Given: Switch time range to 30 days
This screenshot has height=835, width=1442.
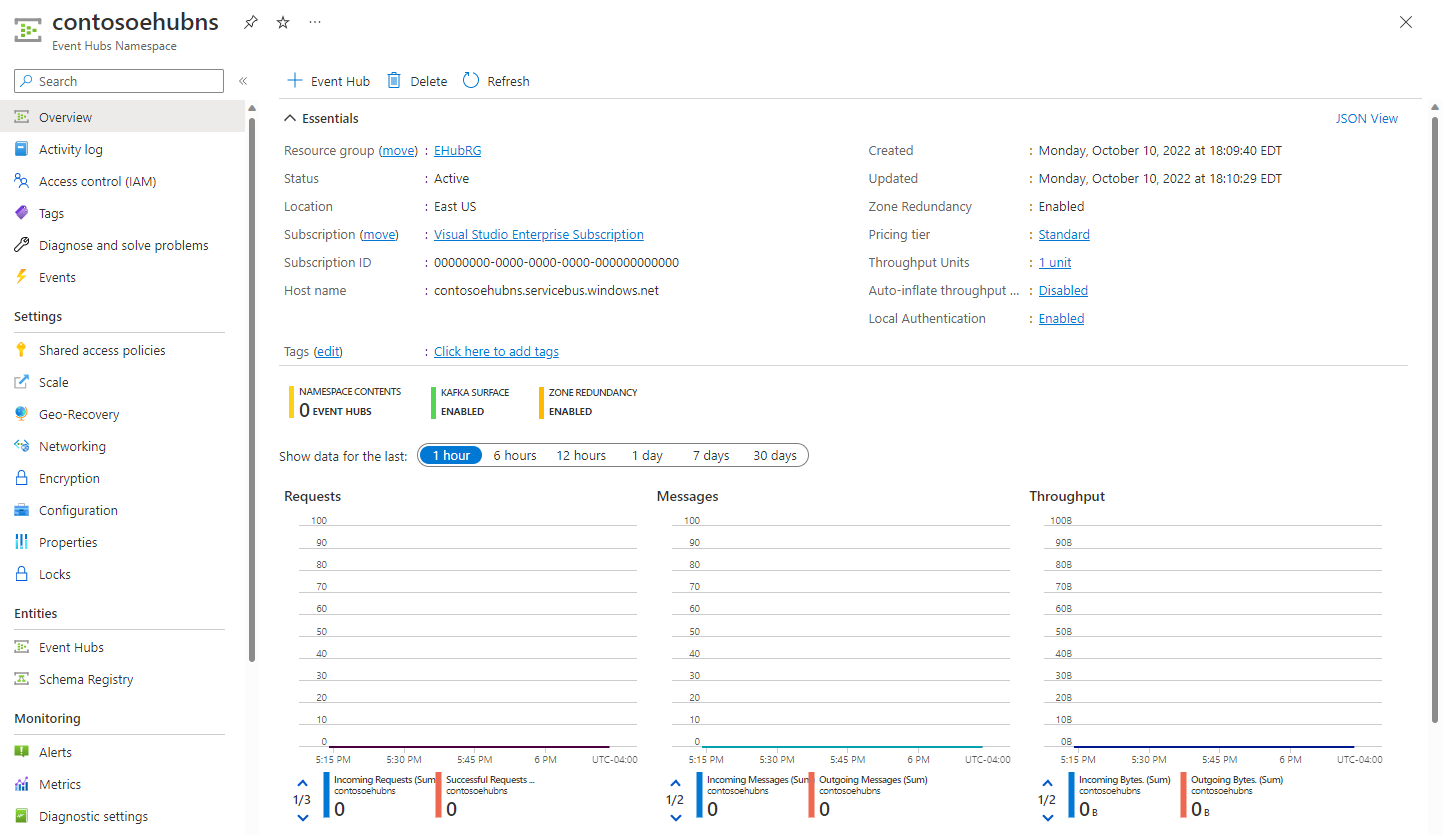Looking at the screenshot, I should coord(774,455).
